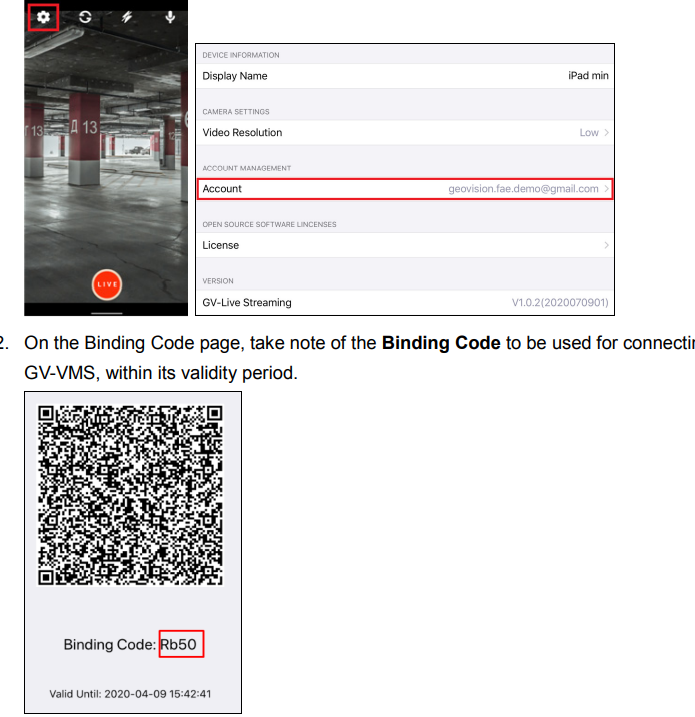Expand the chevron next to Low resolution
This screenshot has width=695, height=717.
606,133
